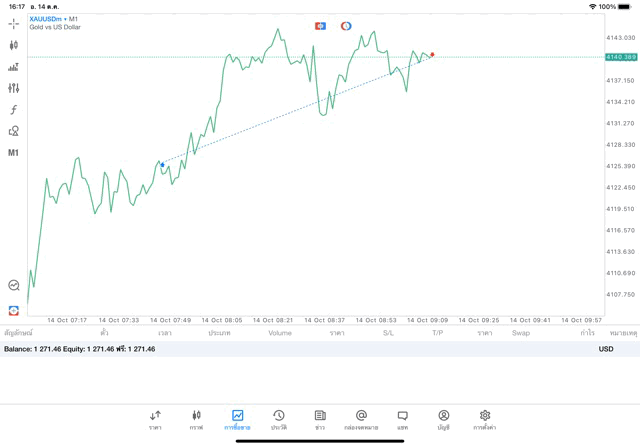Open the ประวัติ history tab

[279, 419]
